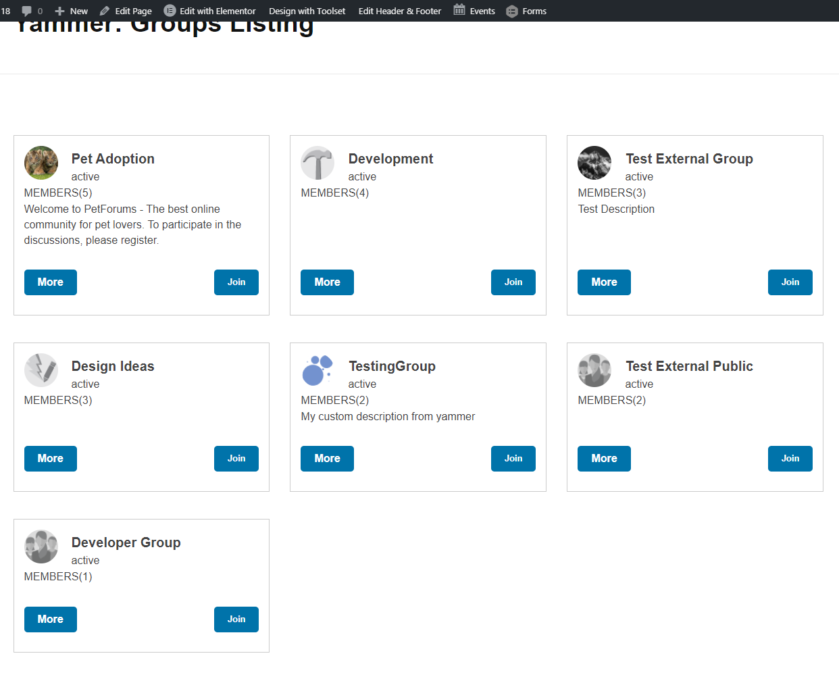Click MEMBERS(3) on Test External Group card
This screenshot has height=683, width=839.
[612, 193]
